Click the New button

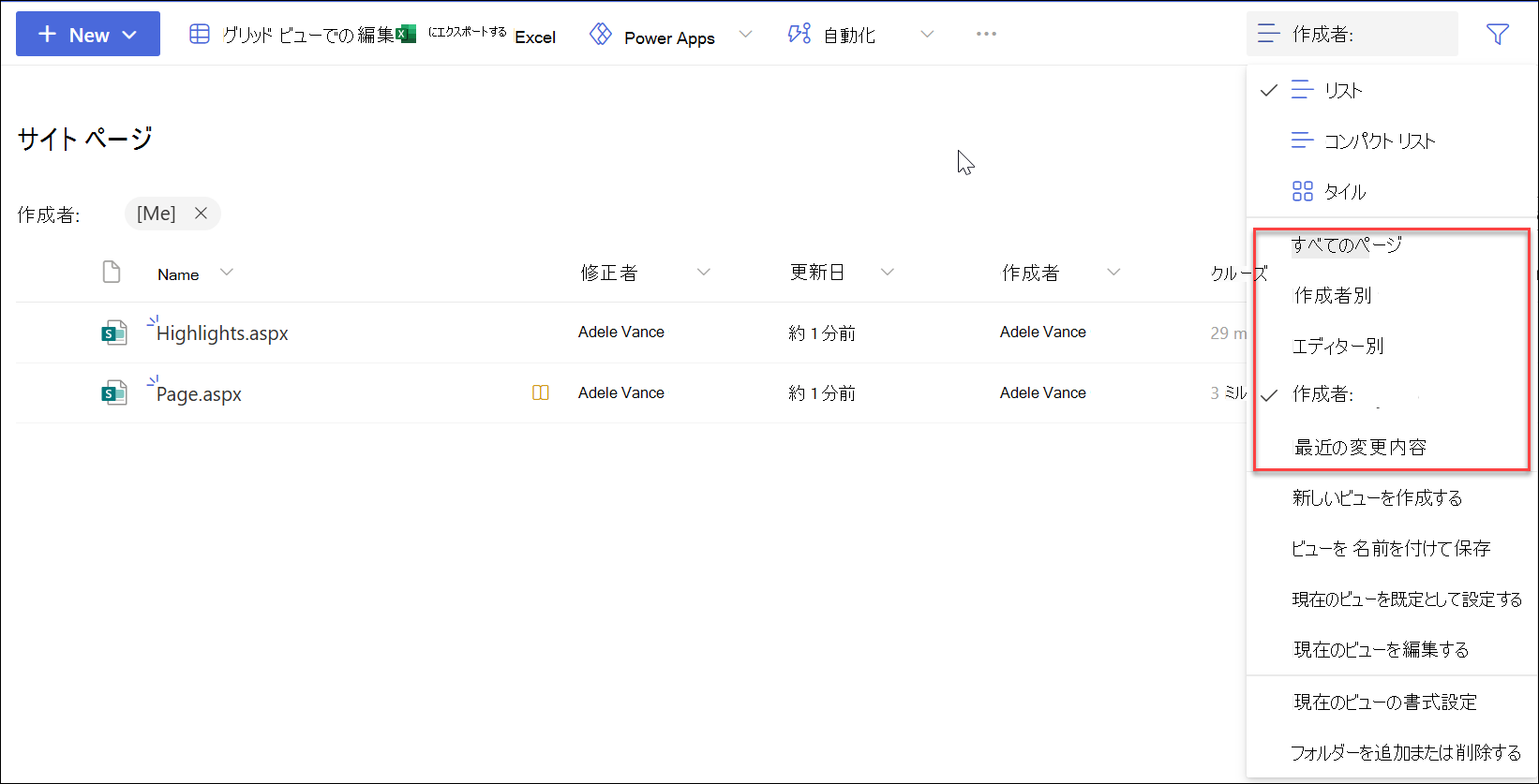pos(88,35)
